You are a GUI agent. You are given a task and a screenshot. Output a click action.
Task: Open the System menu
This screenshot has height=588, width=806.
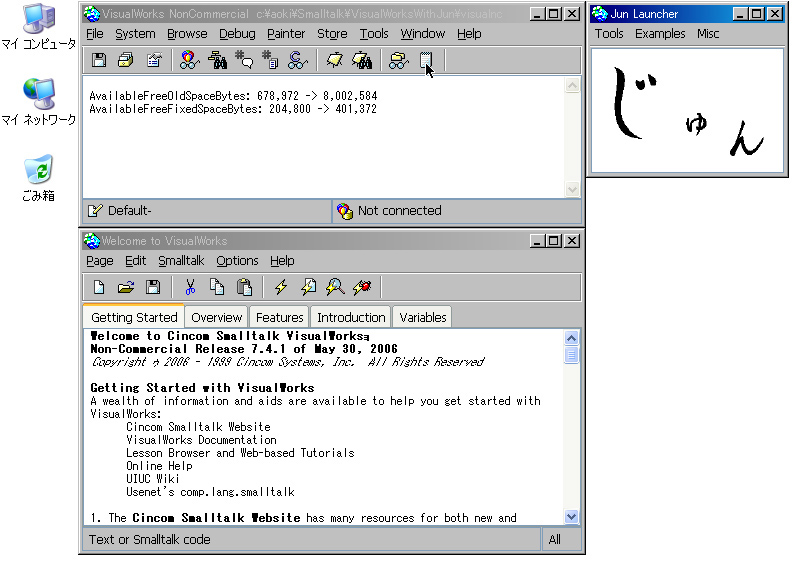pyautogui.click(x=135, y=34)
